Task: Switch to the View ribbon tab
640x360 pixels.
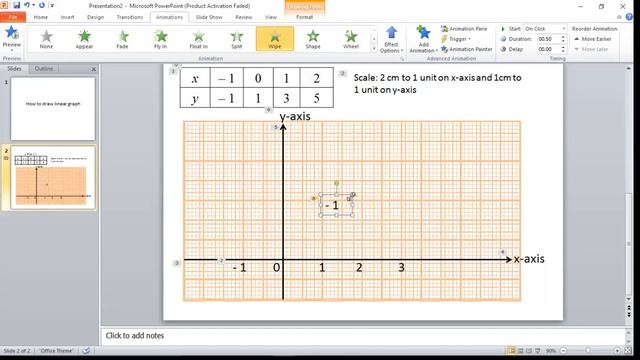Action: 271,17
